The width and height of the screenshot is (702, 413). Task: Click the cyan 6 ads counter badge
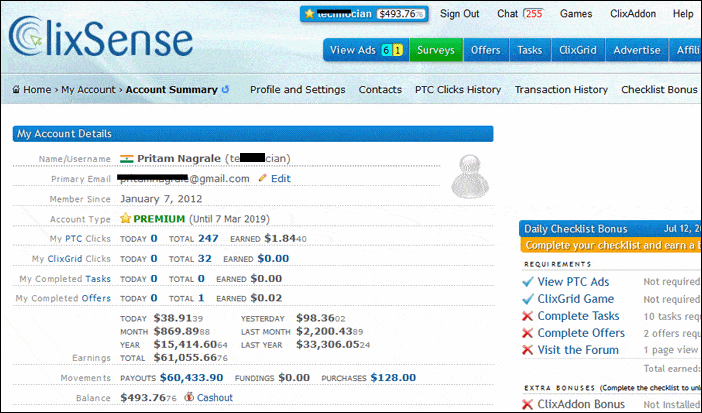pos(386,50)
